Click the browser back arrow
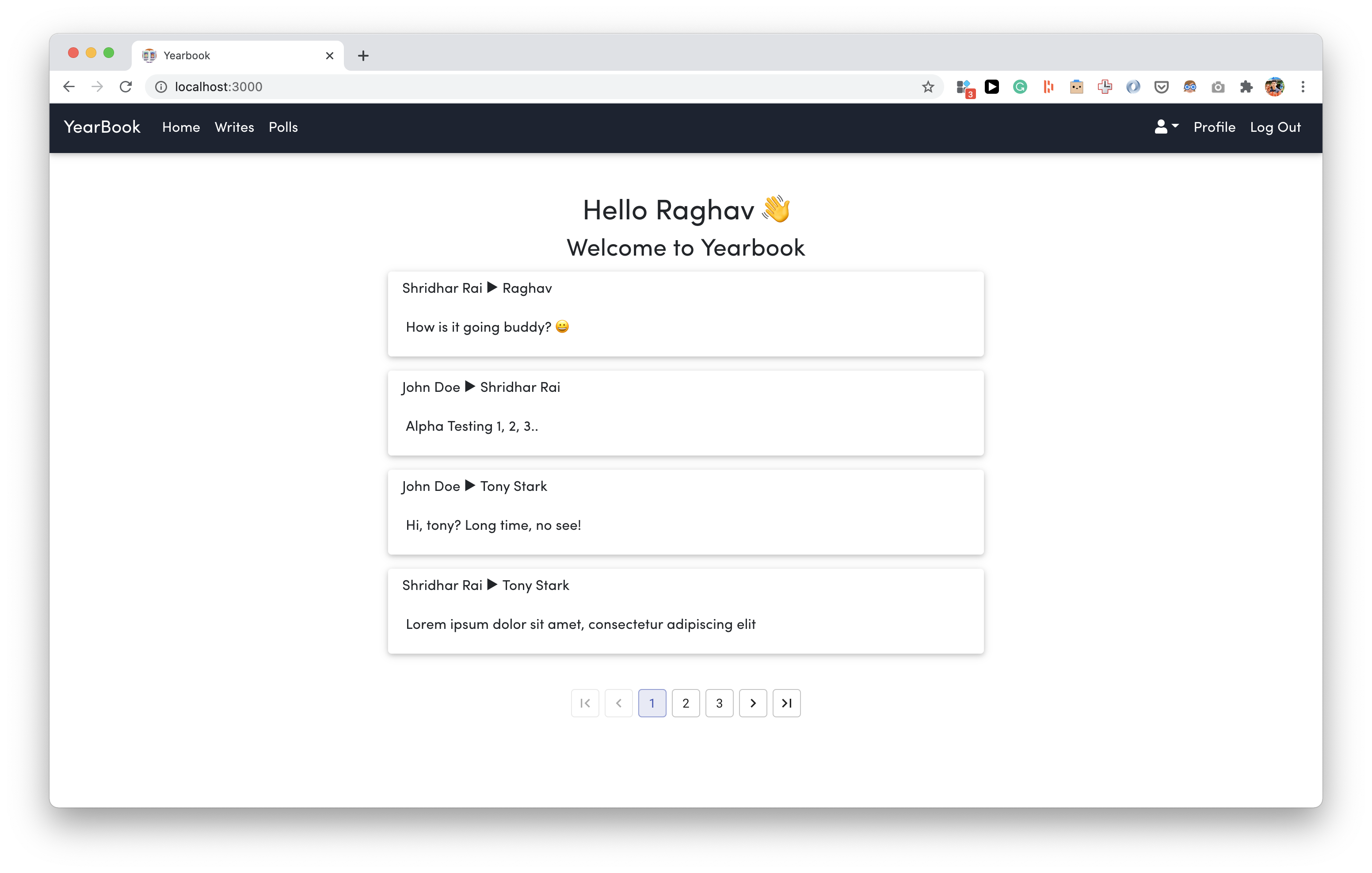Image resolution: width=1372 pixels, height=873 pixels. [69, 87]
